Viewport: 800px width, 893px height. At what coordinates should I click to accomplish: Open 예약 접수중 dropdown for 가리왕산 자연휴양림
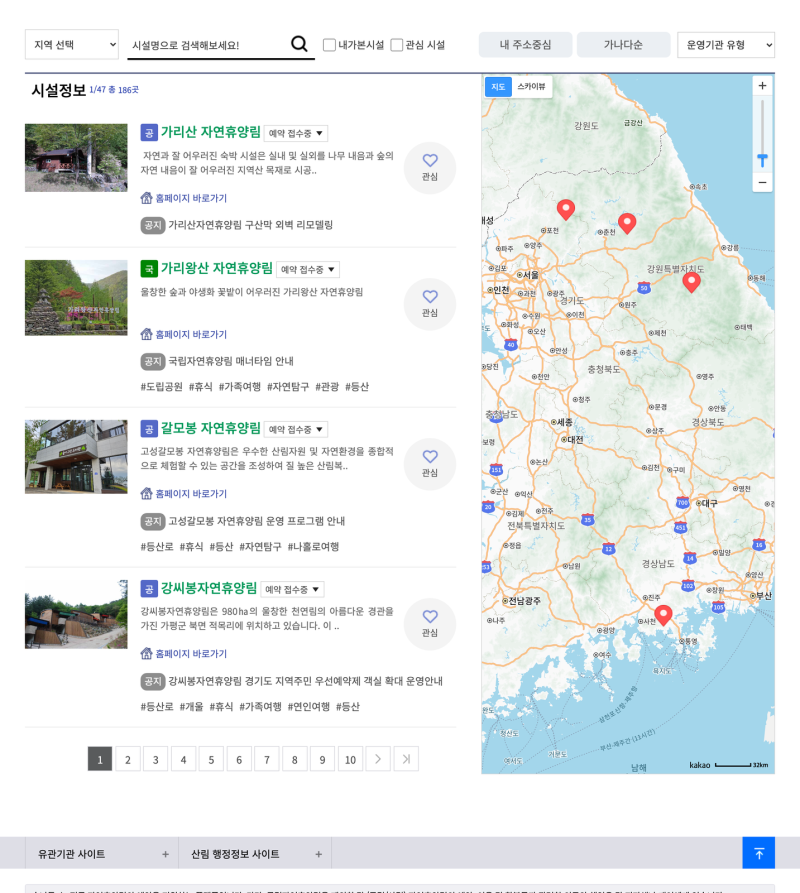click(308, 269)
